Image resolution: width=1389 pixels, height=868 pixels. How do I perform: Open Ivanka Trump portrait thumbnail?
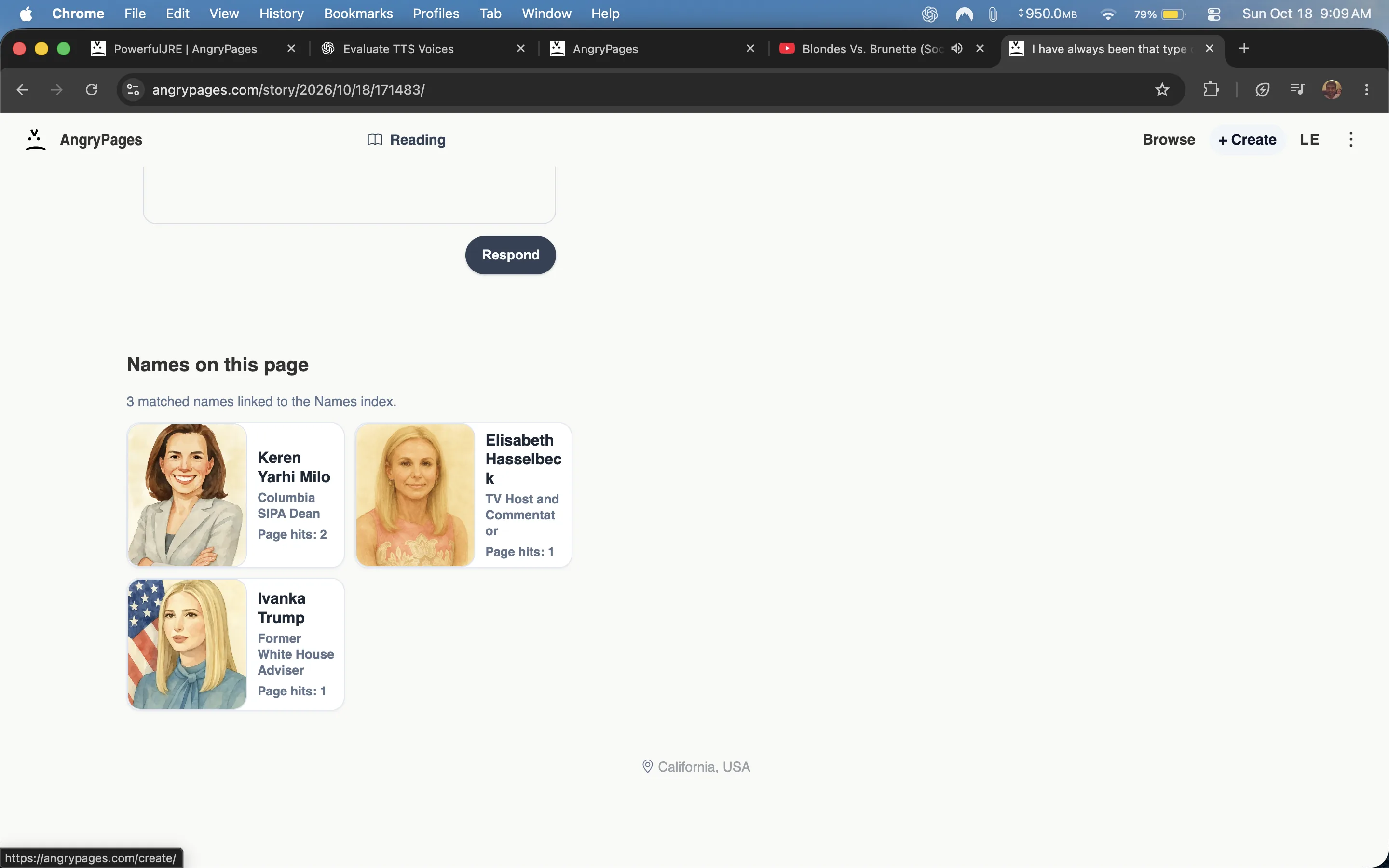point(187,644)
